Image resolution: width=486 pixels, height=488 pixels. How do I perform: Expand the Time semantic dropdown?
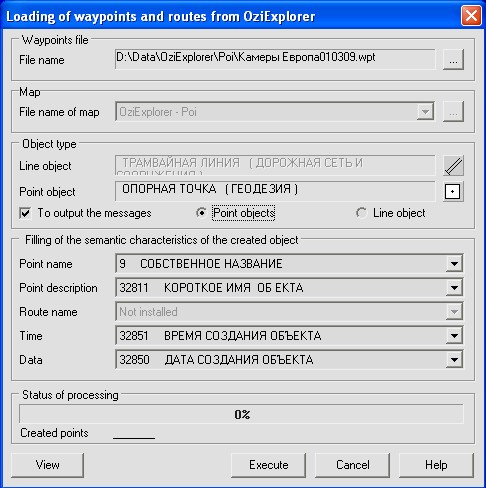point(454,336)
